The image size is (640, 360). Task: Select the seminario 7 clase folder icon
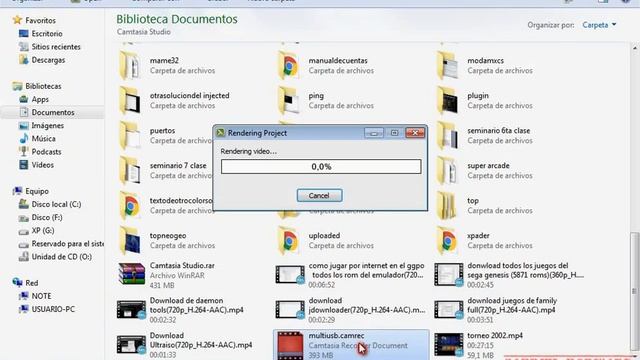(x=130, y=171)
